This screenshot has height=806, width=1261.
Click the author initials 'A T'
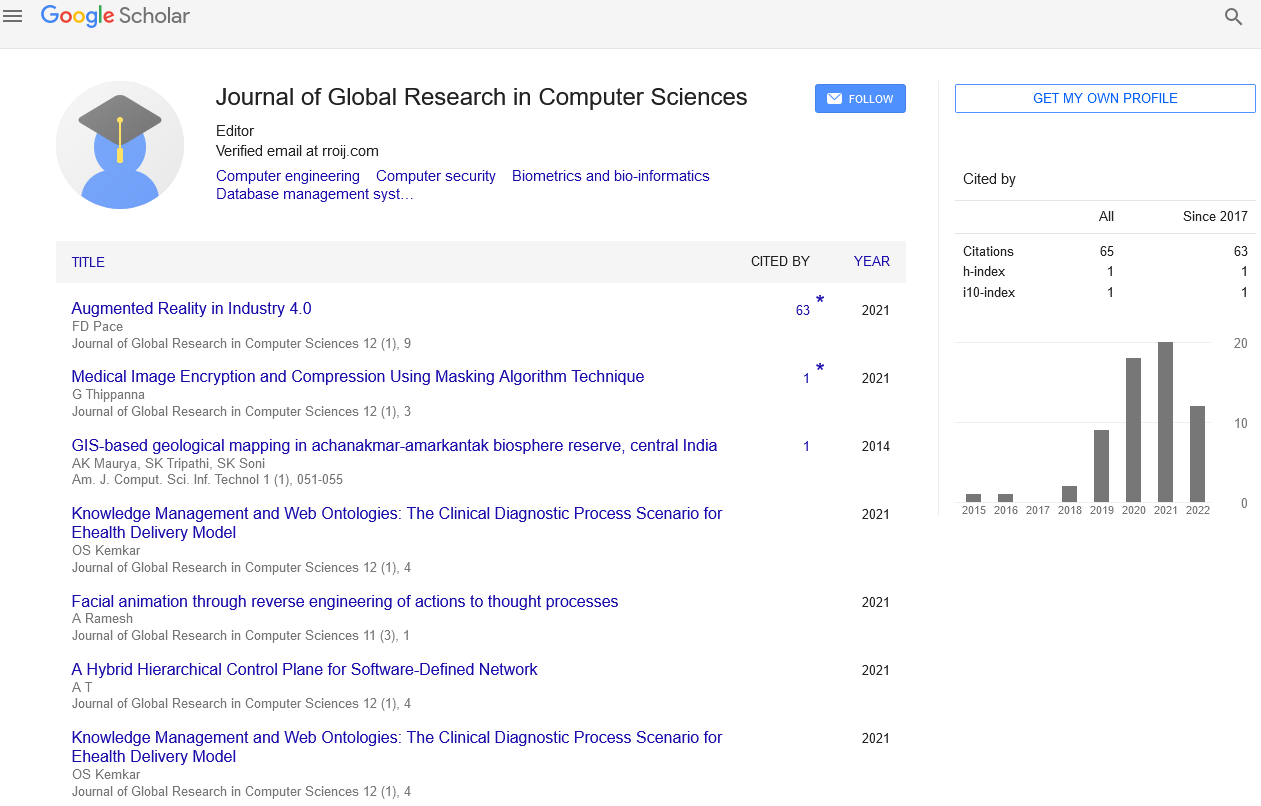click(x=82, y=687)
